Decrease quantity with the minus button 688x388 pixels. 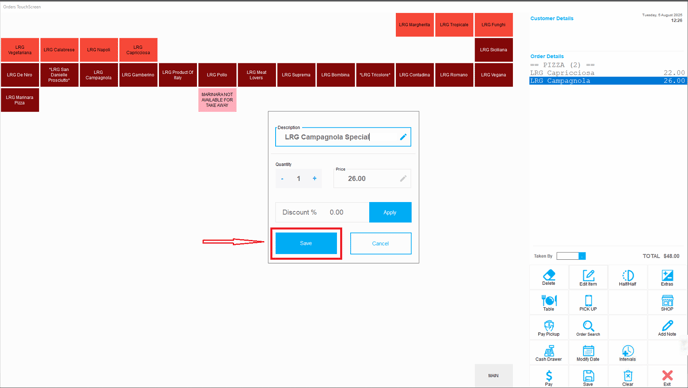coord(282,179)
